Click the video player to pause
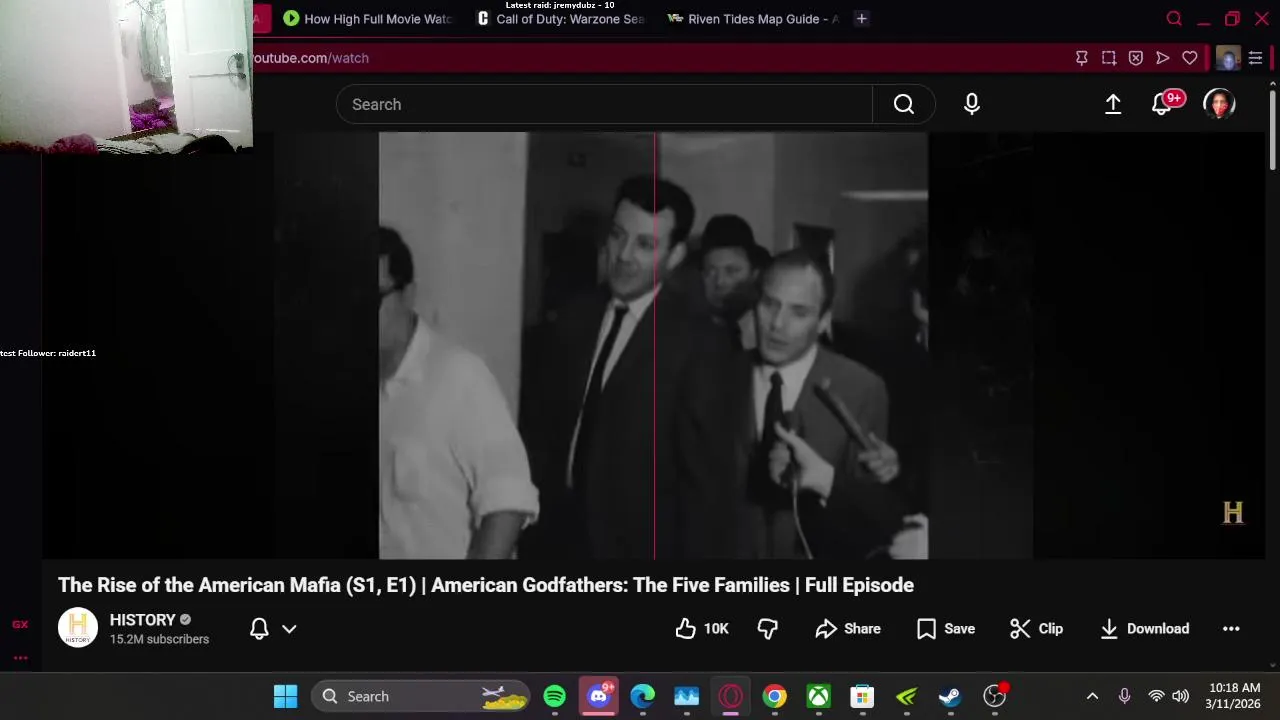 pos(653,345)
